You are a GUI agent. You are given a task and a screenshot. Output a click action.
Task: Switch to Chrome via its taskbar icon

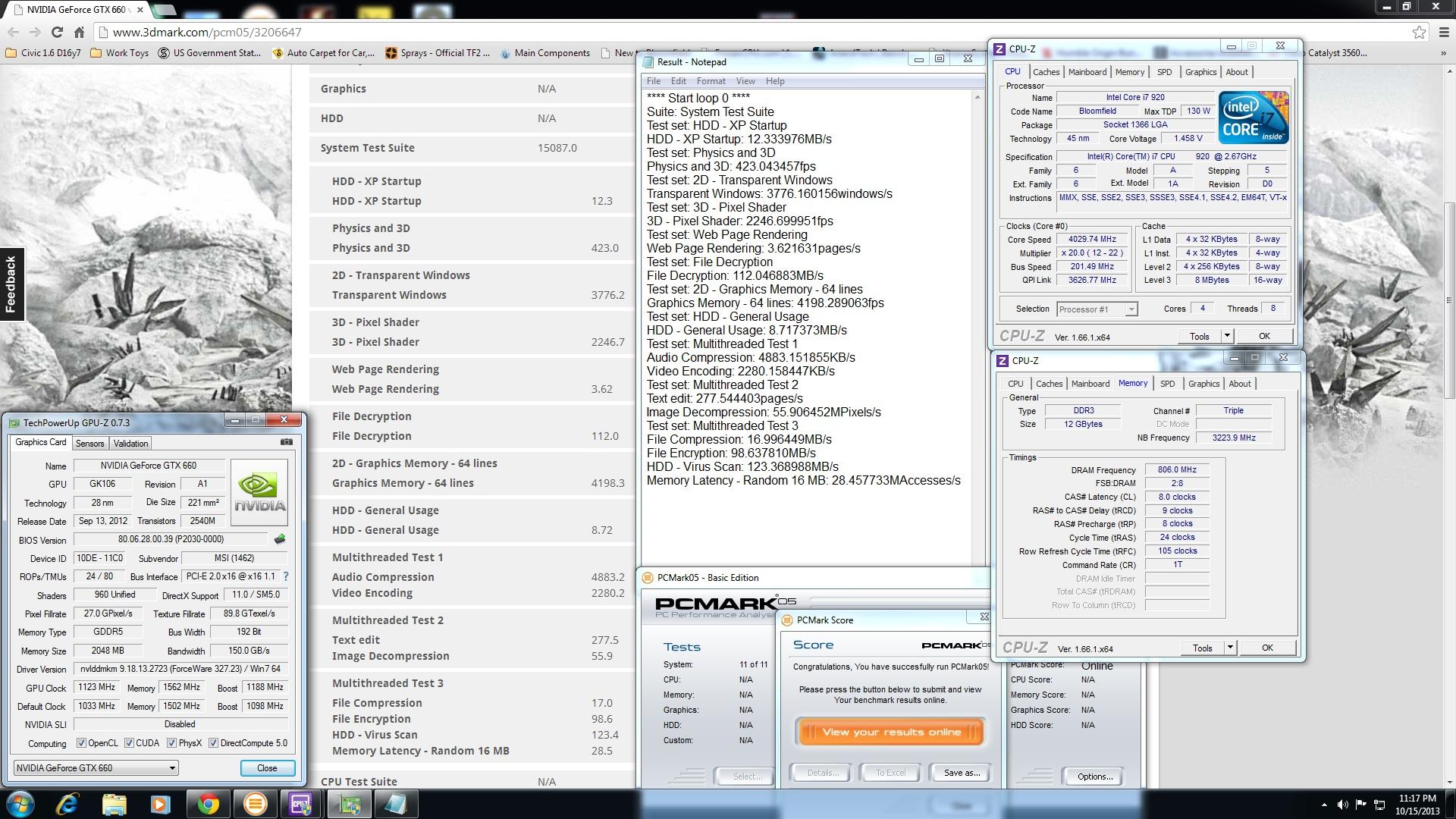tap(208, 804)
